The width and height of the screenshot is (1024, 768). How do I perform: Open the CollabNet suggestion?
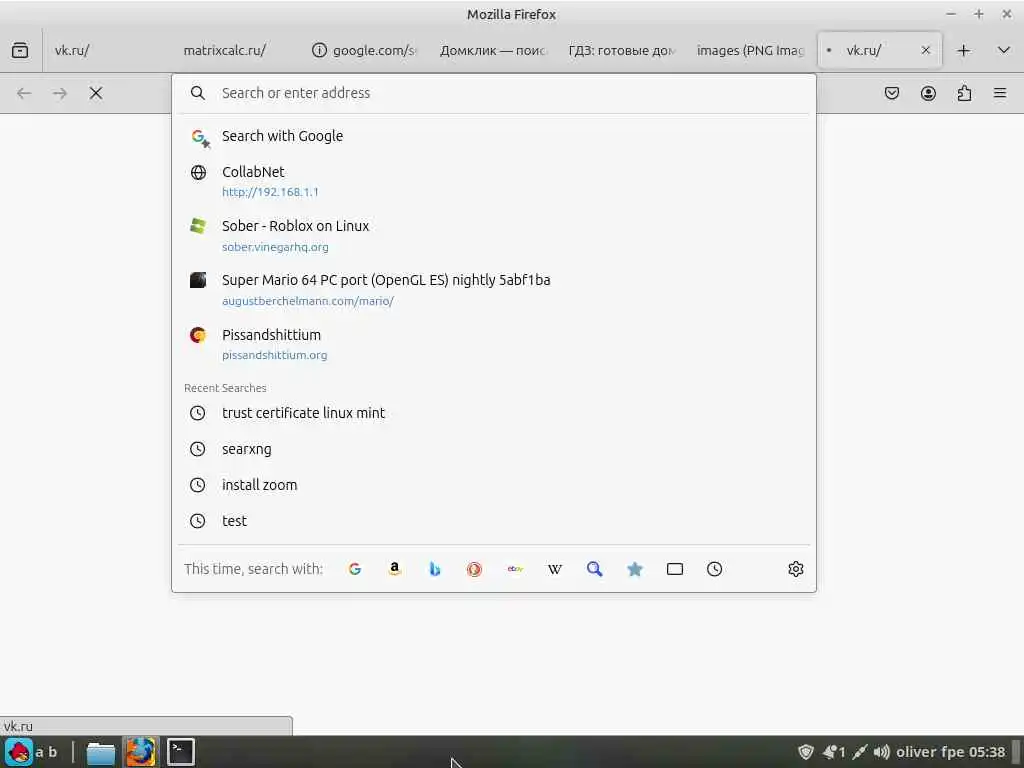point(494,181)
